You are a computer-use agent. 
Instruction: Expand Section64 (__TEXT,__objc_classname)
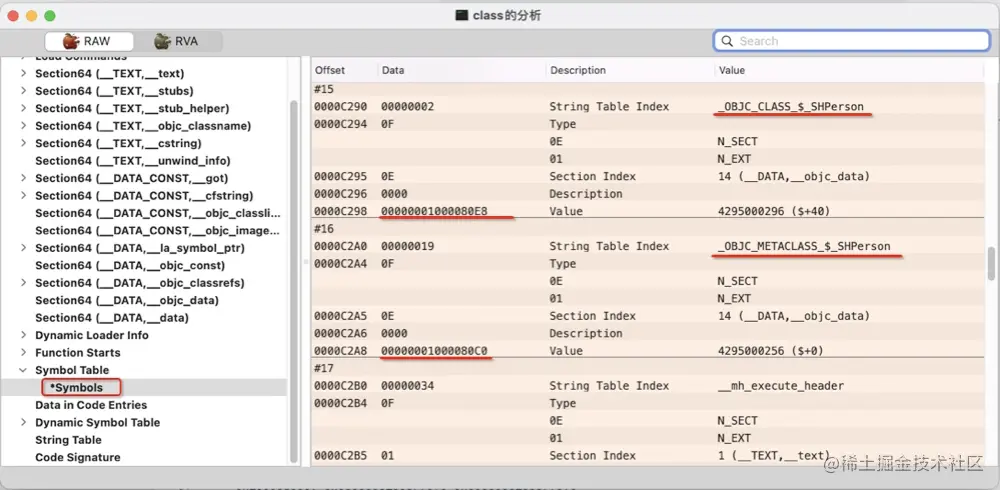(24, 126)
